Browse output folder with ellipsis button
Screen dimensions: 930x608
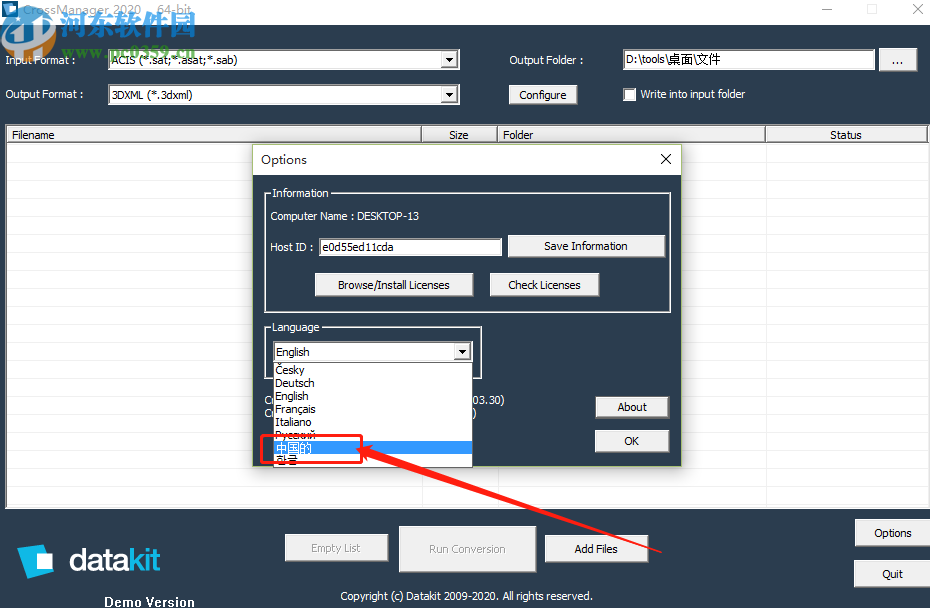click(x=897, y=60)
